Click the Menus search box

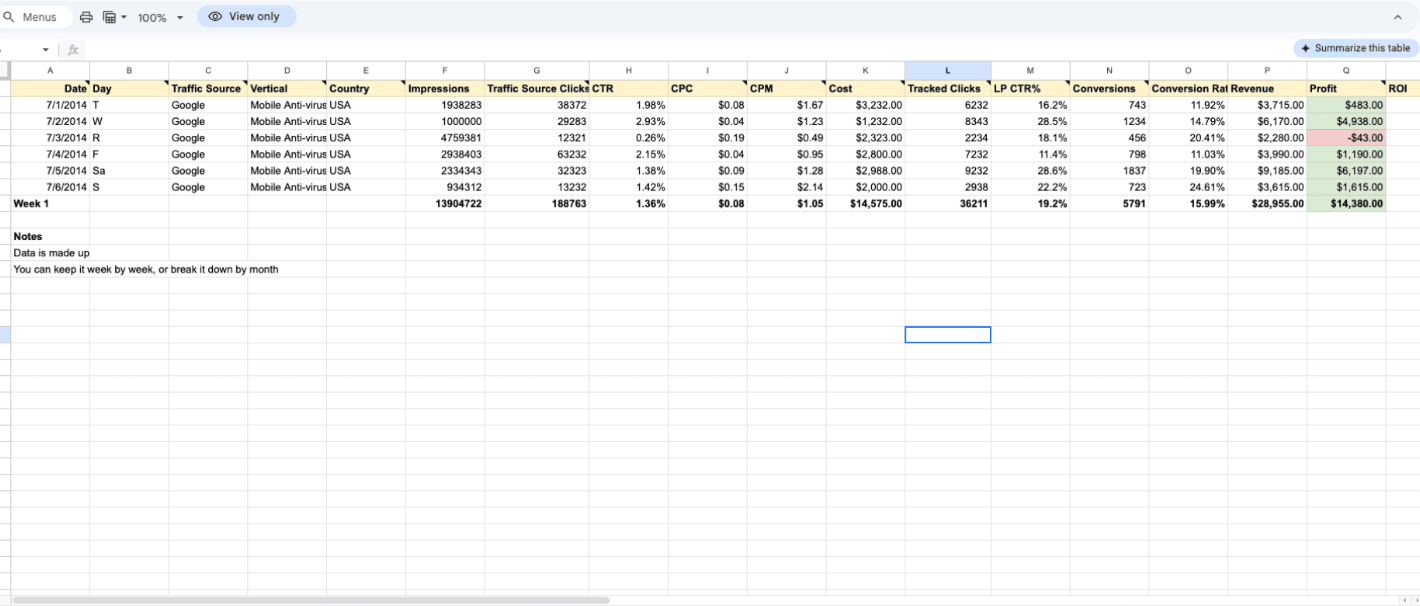(36, 17)
